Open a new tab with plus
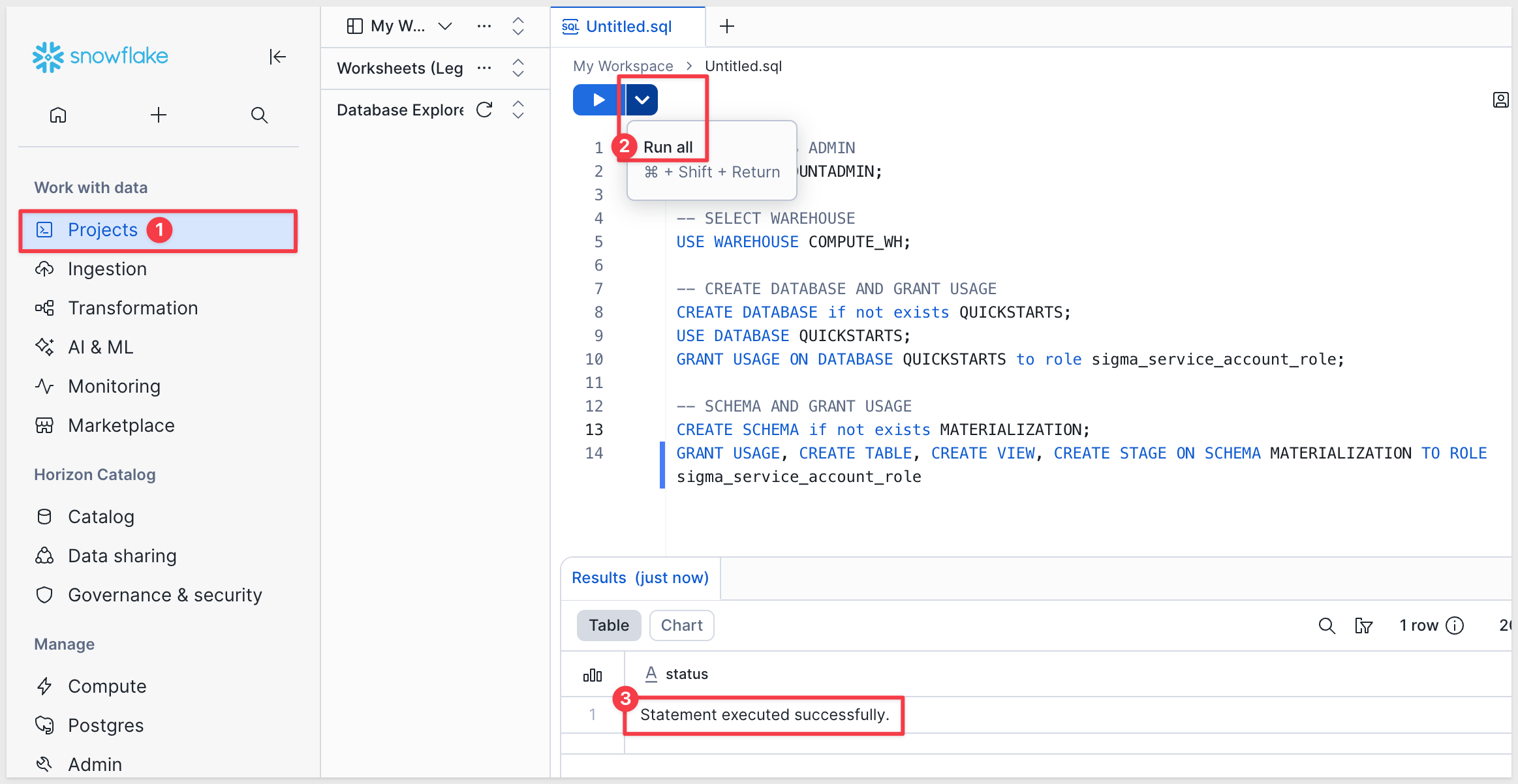 pos(726,26)
